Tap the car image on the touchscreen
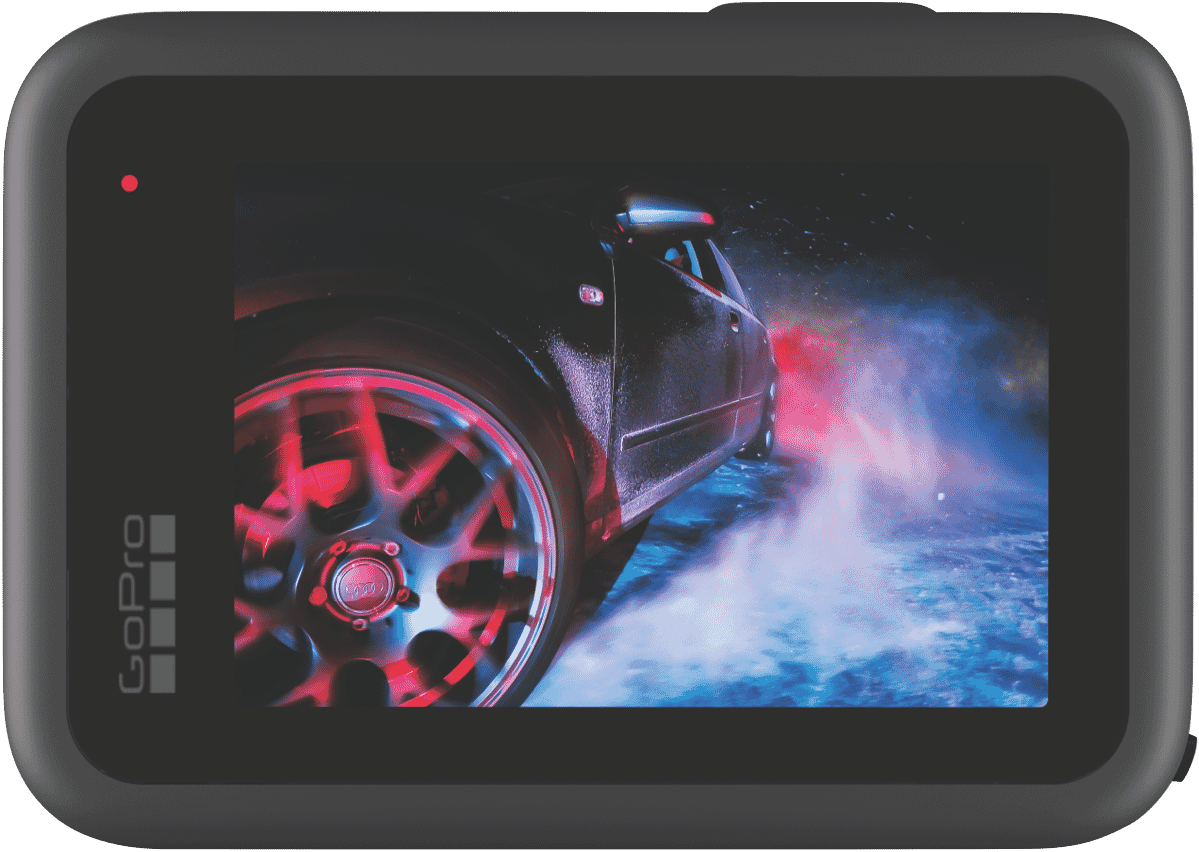This screenshot has width=1199, height=852. click(x=641, y=434)
